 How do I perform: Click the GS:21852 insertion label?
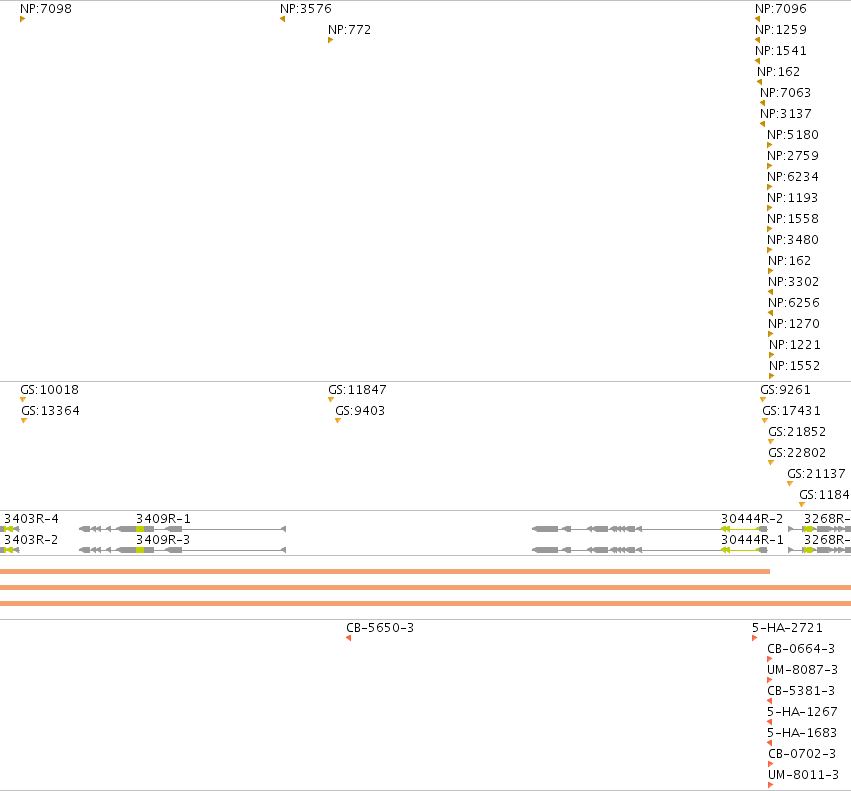point(797,432)
